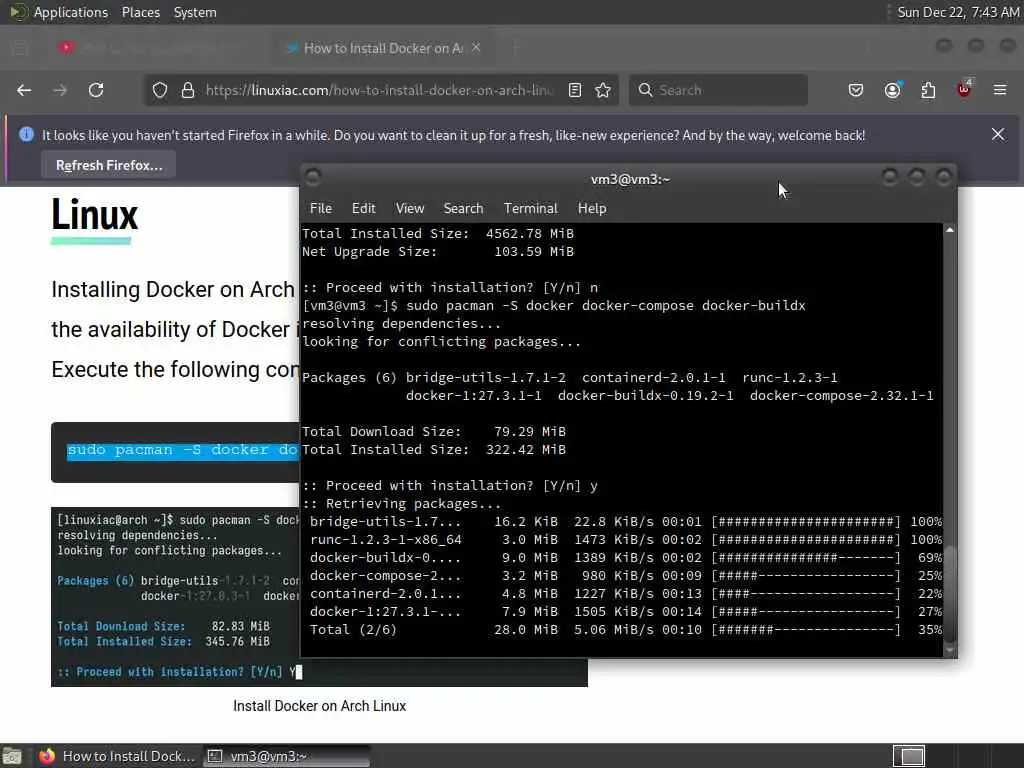Image resolution: width=1024 pixels, height=768 pixels.
Task: Close the How to Install Docker tab
Action: click(476, 47)
